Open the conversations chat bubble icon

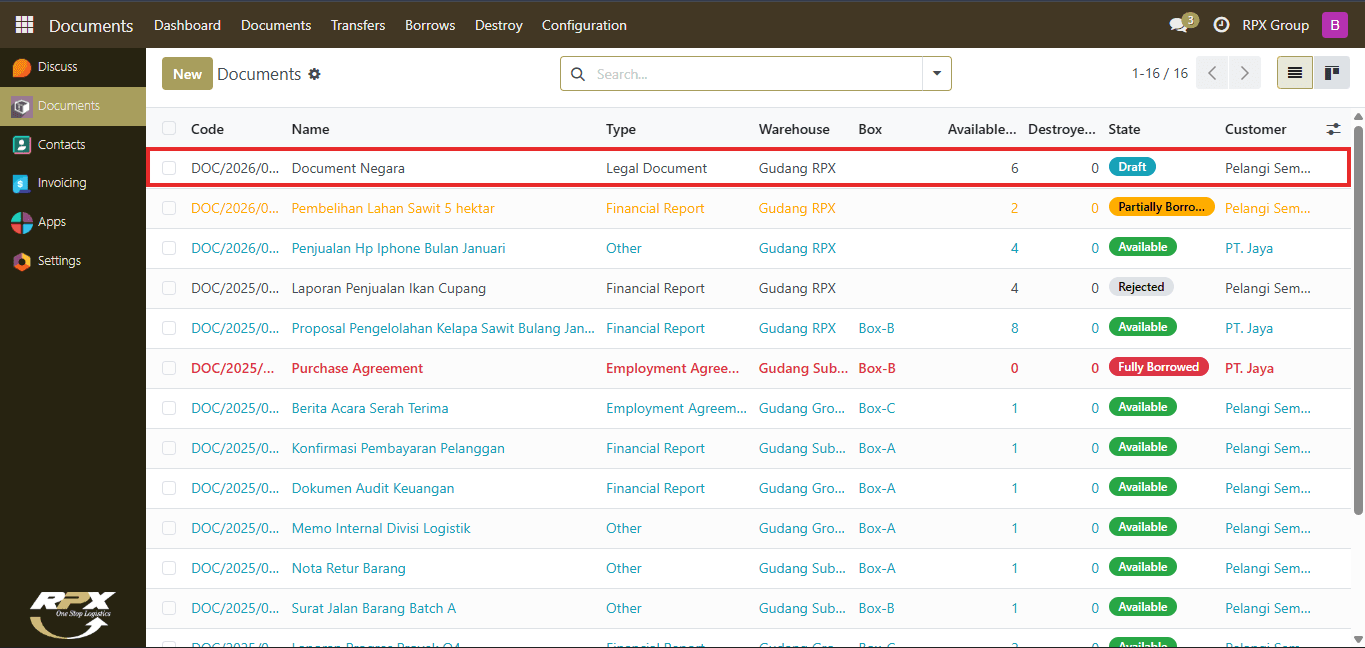tap(1179, 25)
